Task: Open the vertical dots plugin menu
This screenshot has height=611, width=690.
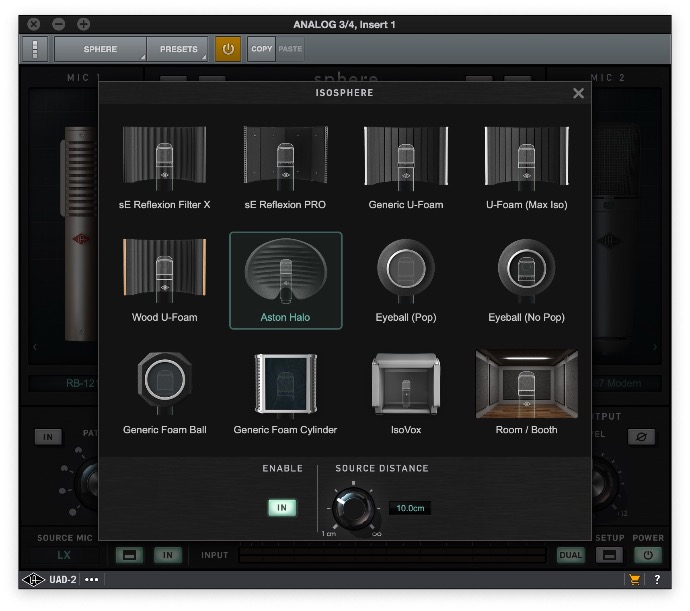Action: point(35,49)
